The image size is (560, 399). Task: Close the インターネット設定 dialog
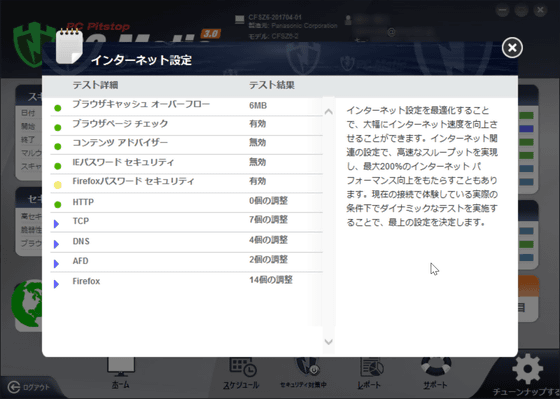512,48
